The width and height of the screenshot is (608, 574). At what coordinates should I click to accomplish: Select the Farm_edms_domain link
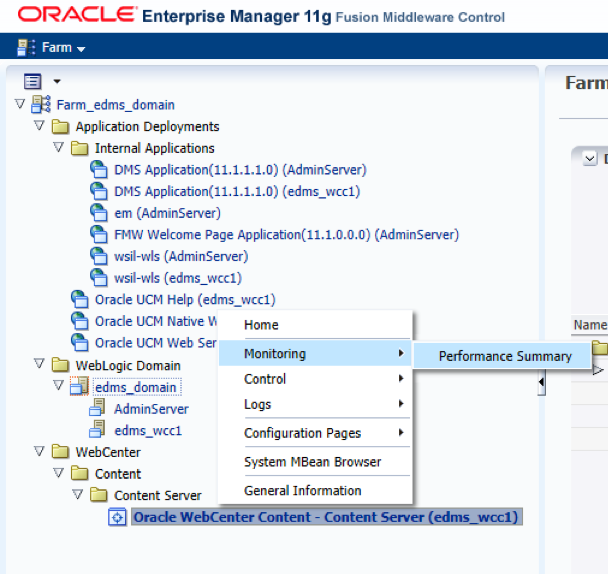(x=116, y=105)
